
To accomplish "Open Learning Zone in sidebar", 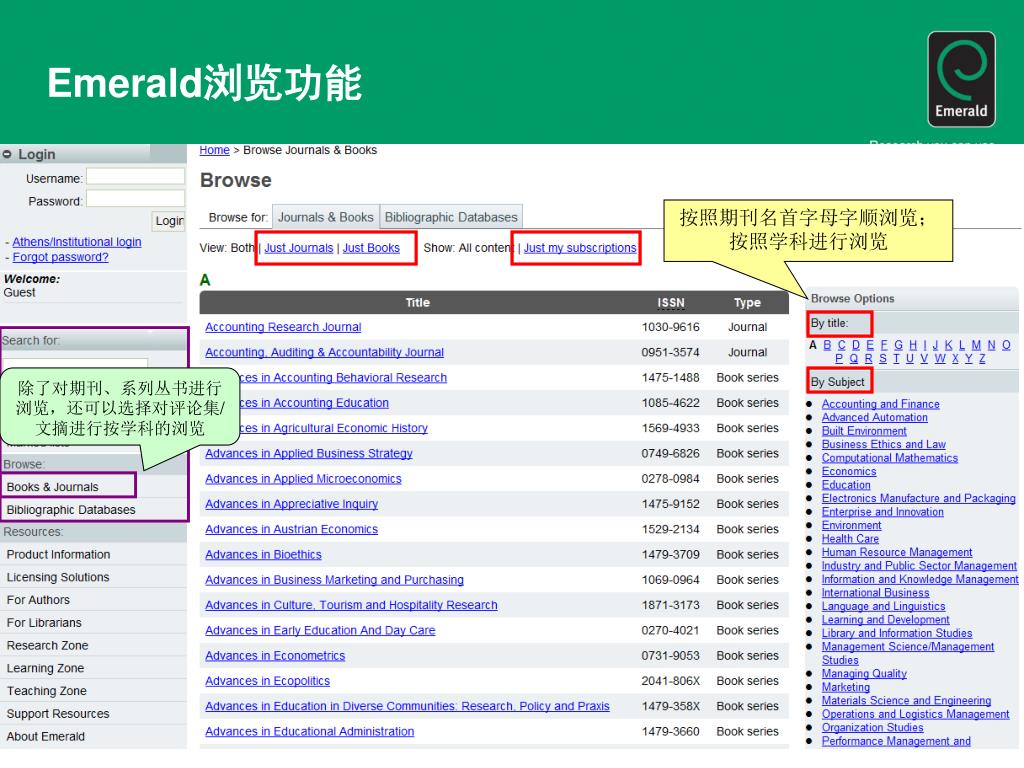I will point(46,669).
